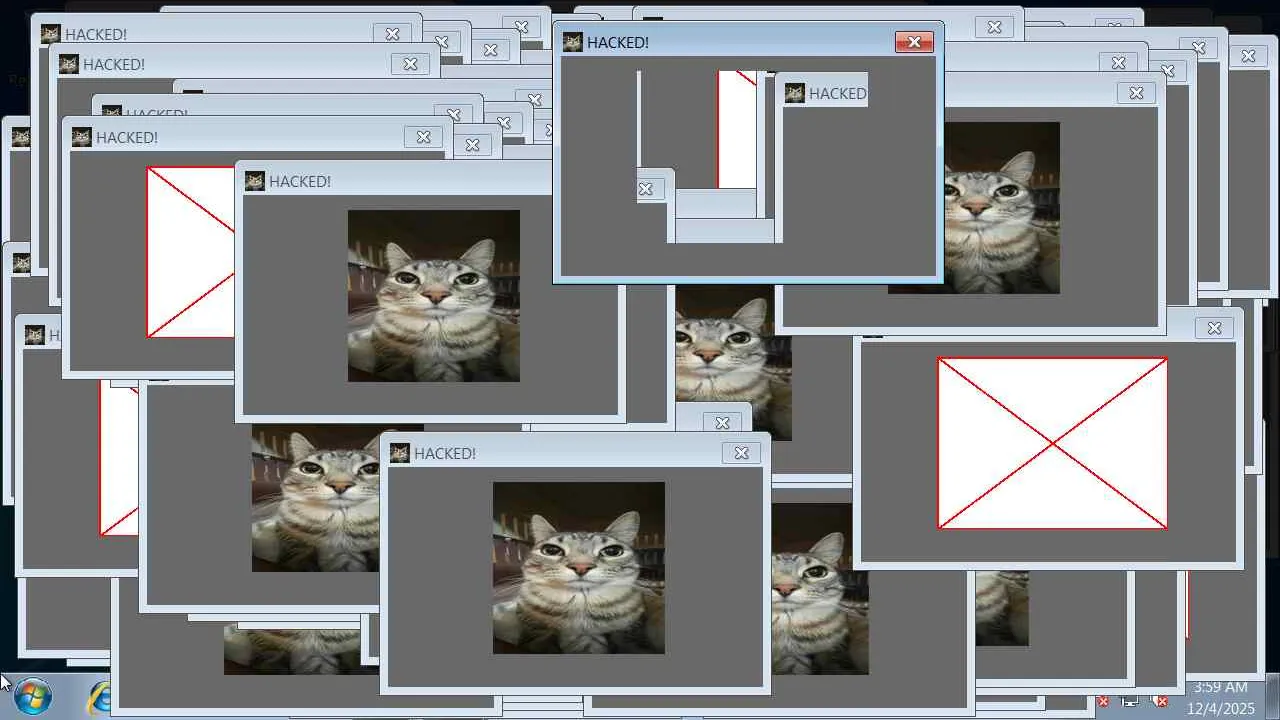
Task: Click the partly hidden cat photo right of active window
Action: coord(1002,208)
